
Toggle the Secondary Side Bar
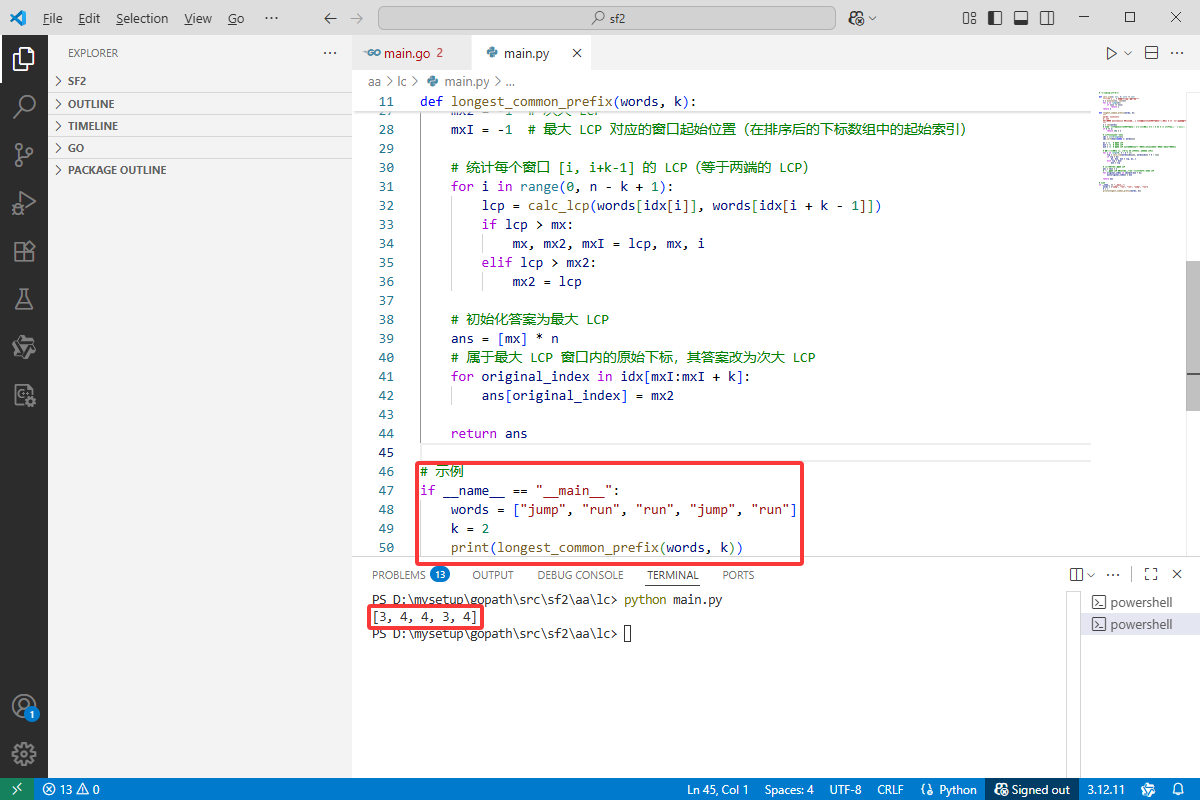tap(1045, 18)
